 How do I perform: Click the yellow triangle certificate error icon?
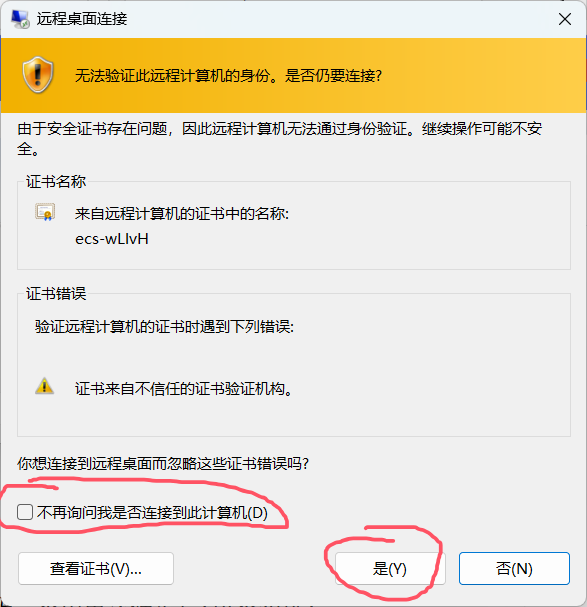[45, 386]
